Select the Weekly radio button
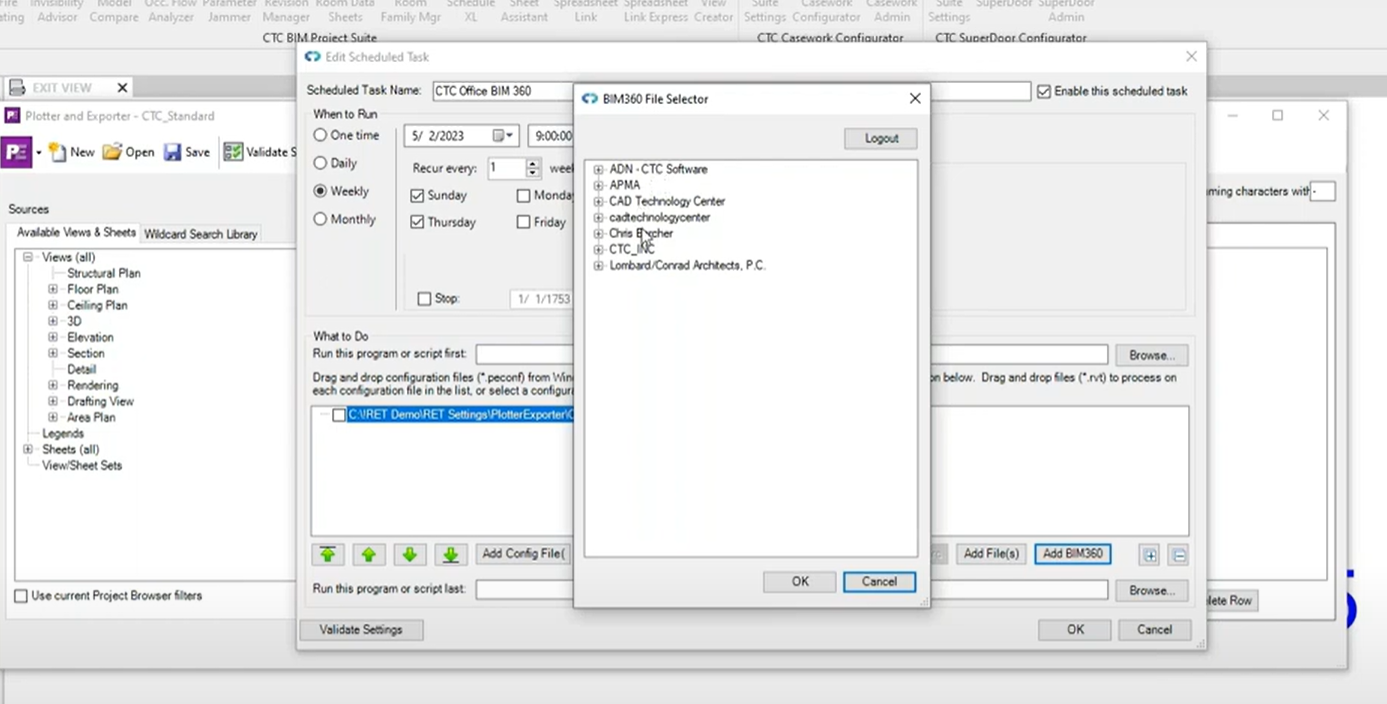The height and width of the screenshot is (704, 1387). [x=320, y=191]
